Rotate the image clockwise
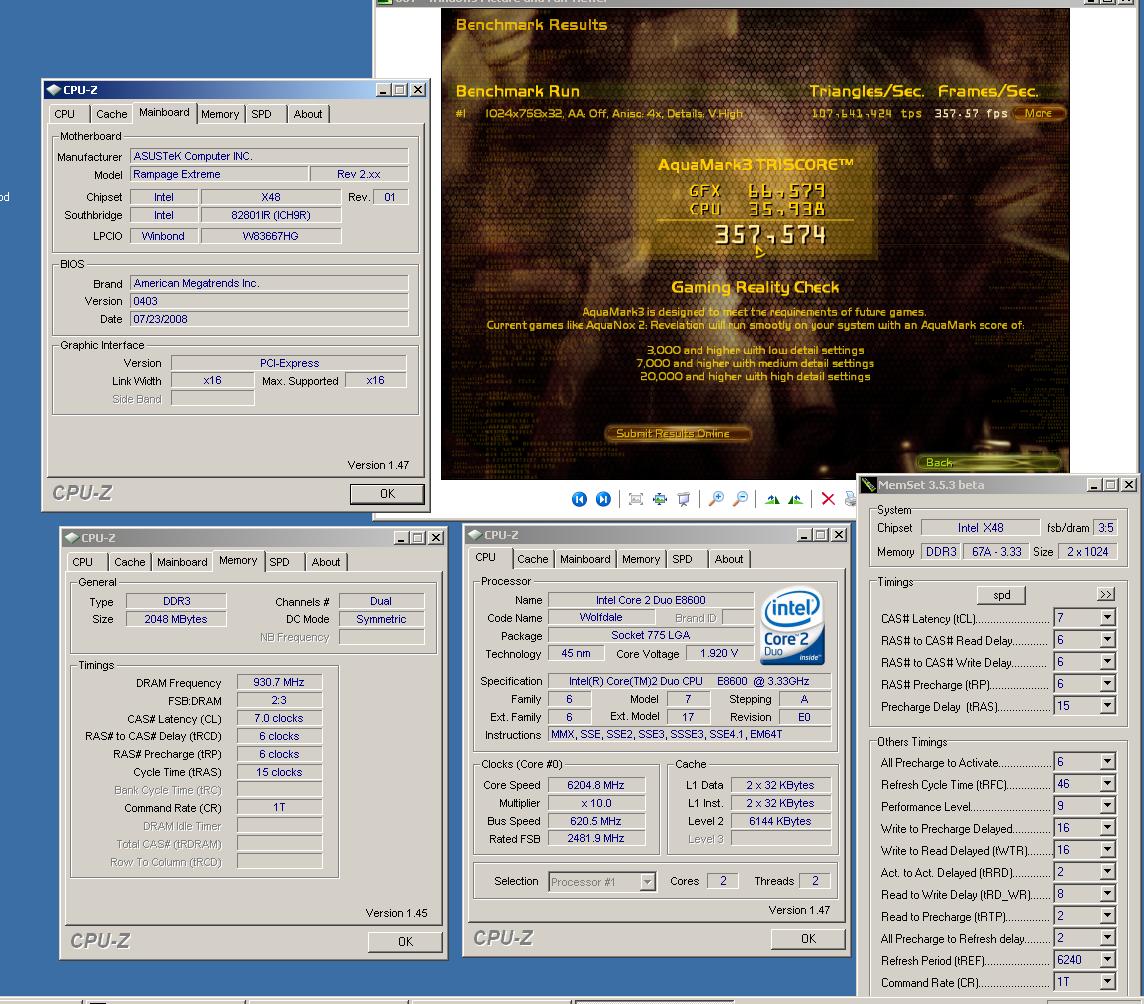 click(x=773, y=499)
